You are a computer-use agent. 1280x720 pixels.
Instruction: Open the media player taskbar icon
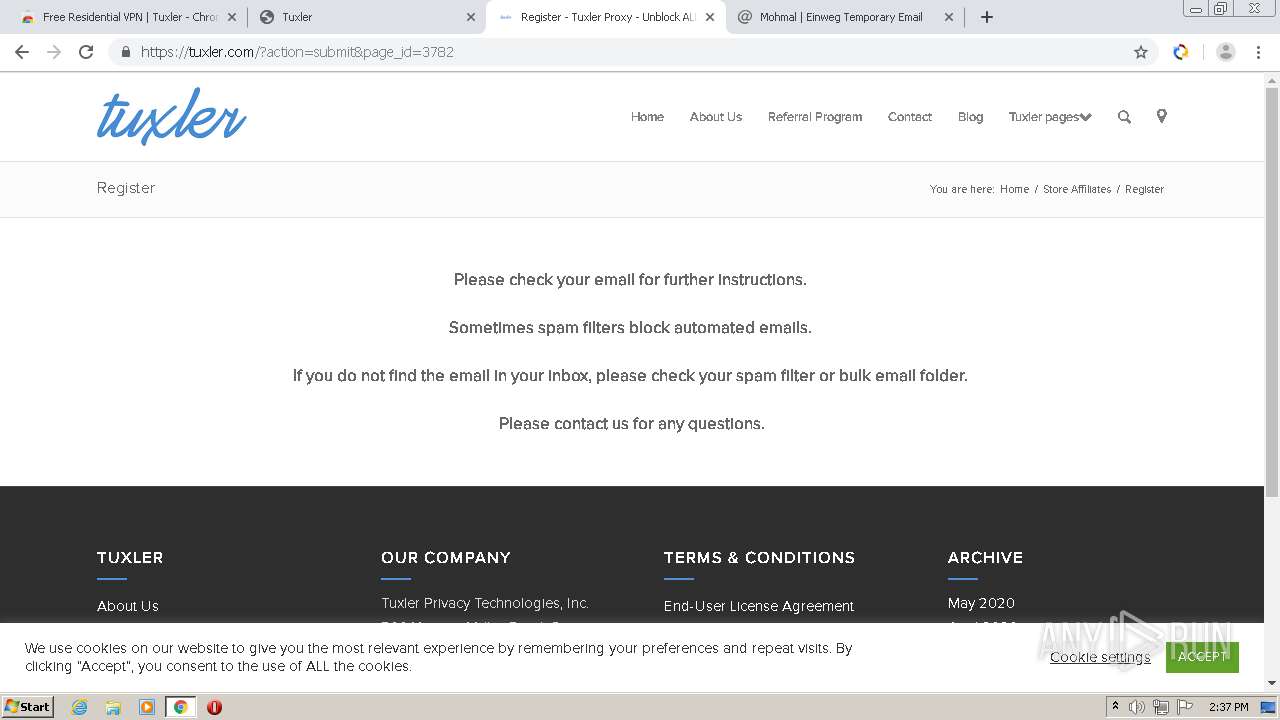pos(147,707)
